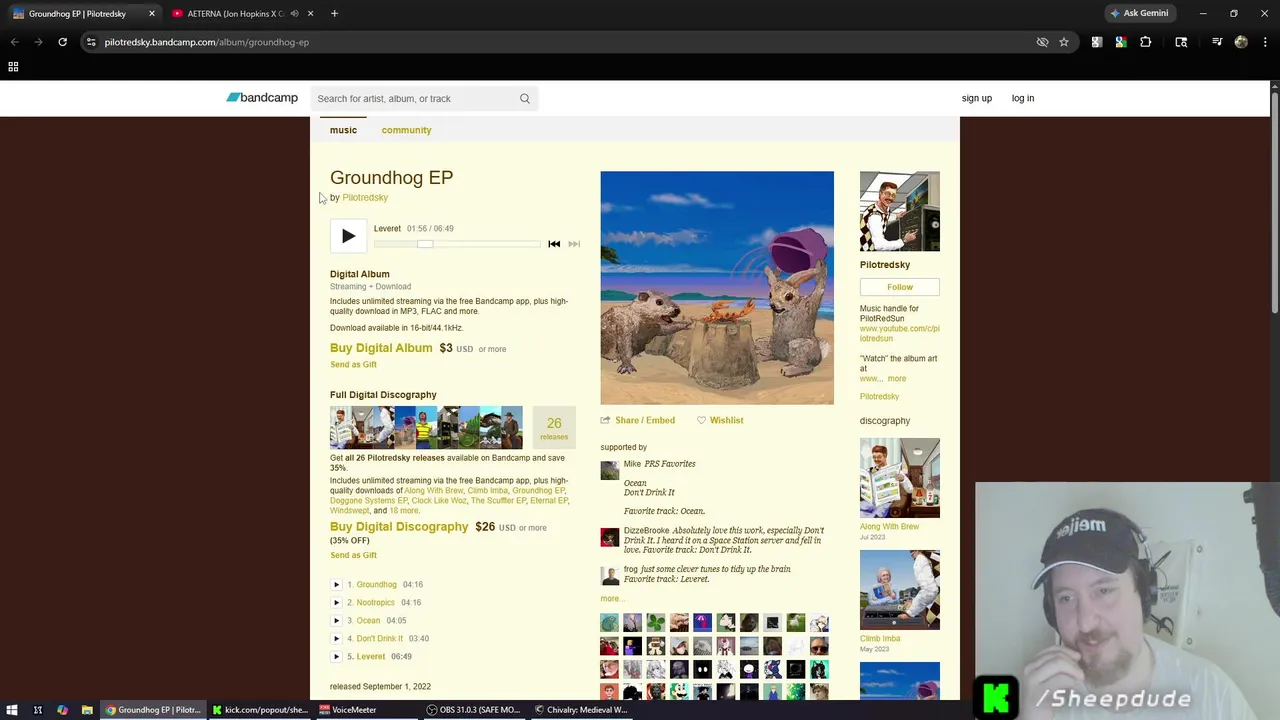Open Along With Brew album thumbnail
Viewport: 1280px width, 720px height.
click(900, 478)
